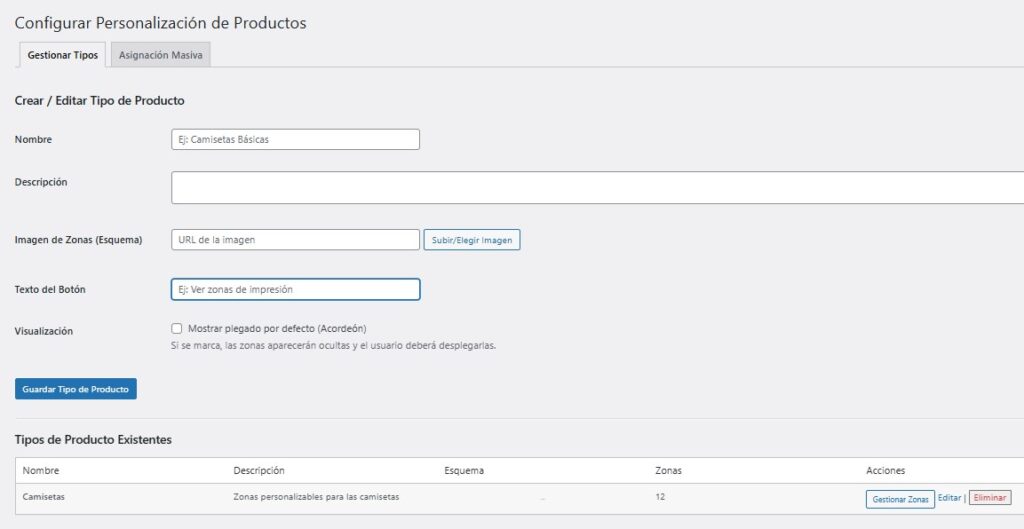Click inside the Descripción text area

[597, 187]
